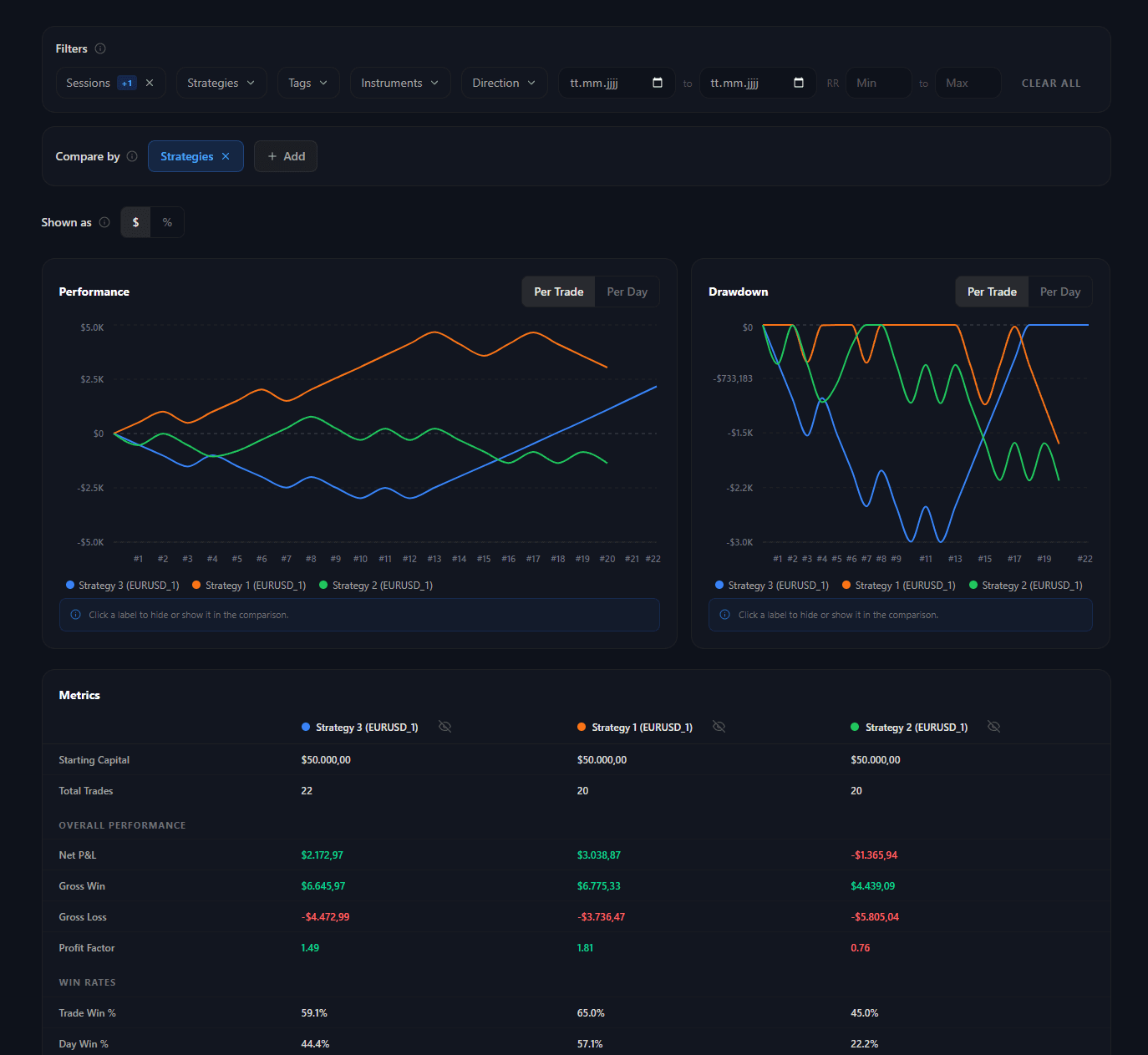
Task: Click Strategy 2 Net P&L value -$1.365,94
Action: point(874,855)
